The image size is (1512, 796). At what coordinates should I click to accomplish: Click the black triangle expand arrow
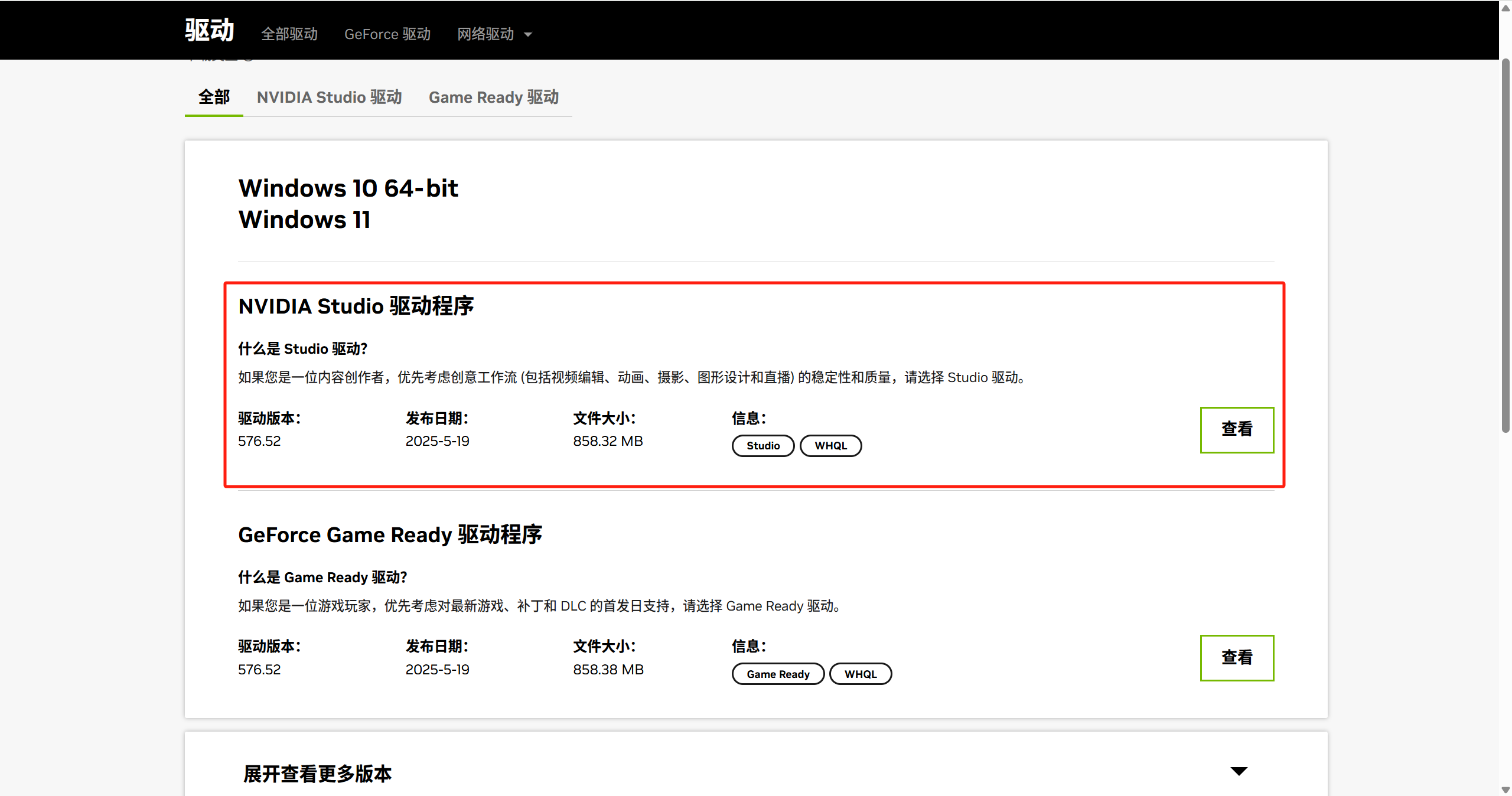click(1239, 771)
